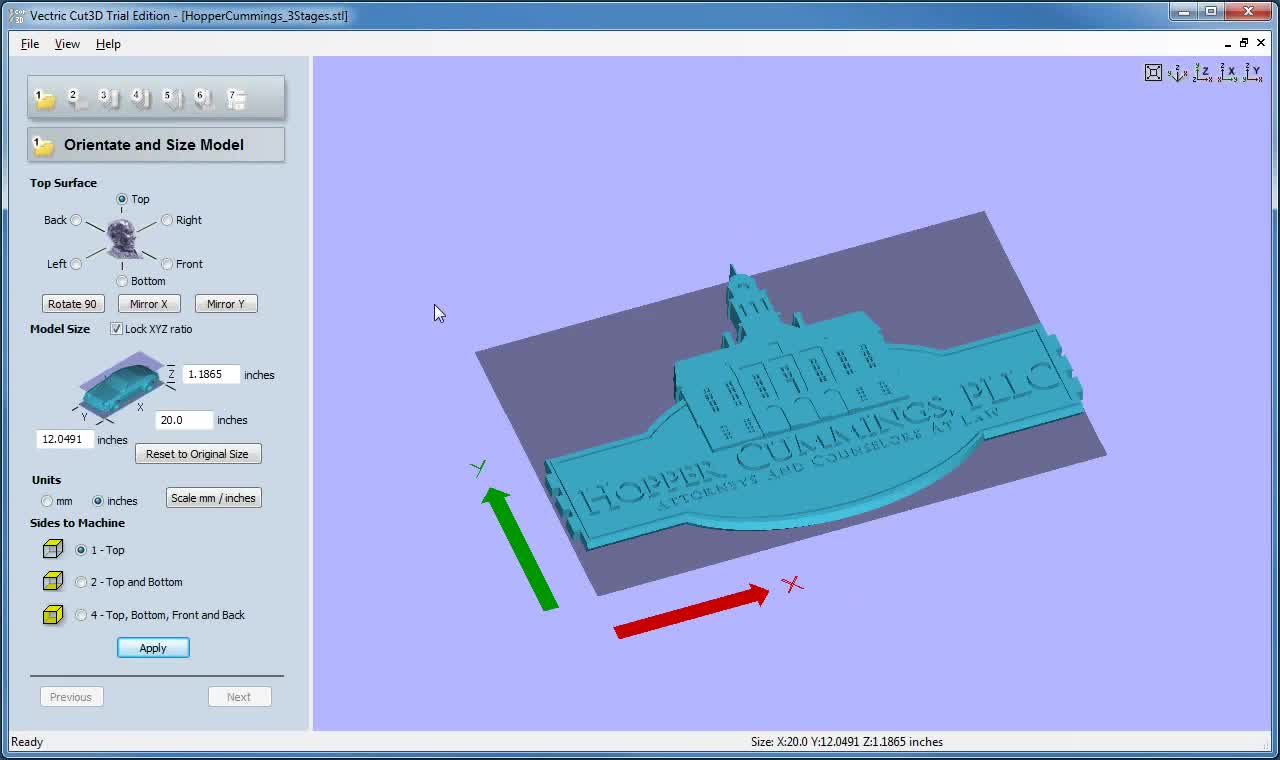The height and width of the screenshot is (760, 1280).
Task: Click the green Y axis arrow
Action: [x=519, y=548]
